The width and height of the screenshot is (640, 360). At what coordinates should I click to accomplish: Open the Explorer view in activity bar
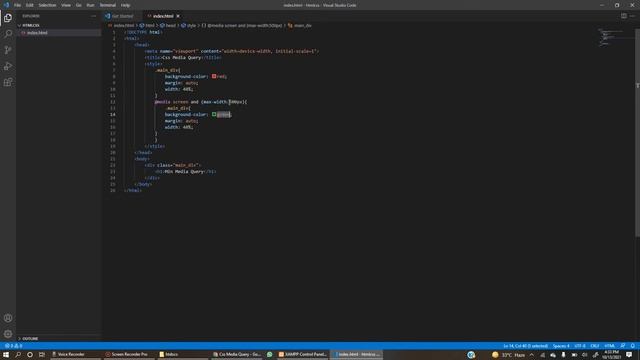click(x=8, y=18)
